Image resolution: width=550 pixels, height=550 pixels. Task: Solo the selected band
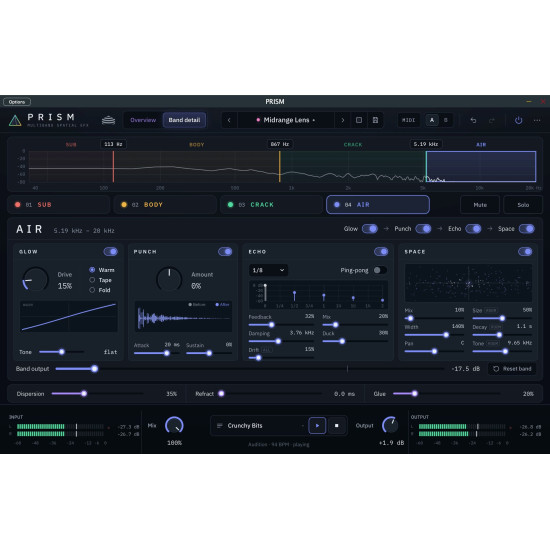click(x=523, y=204)
